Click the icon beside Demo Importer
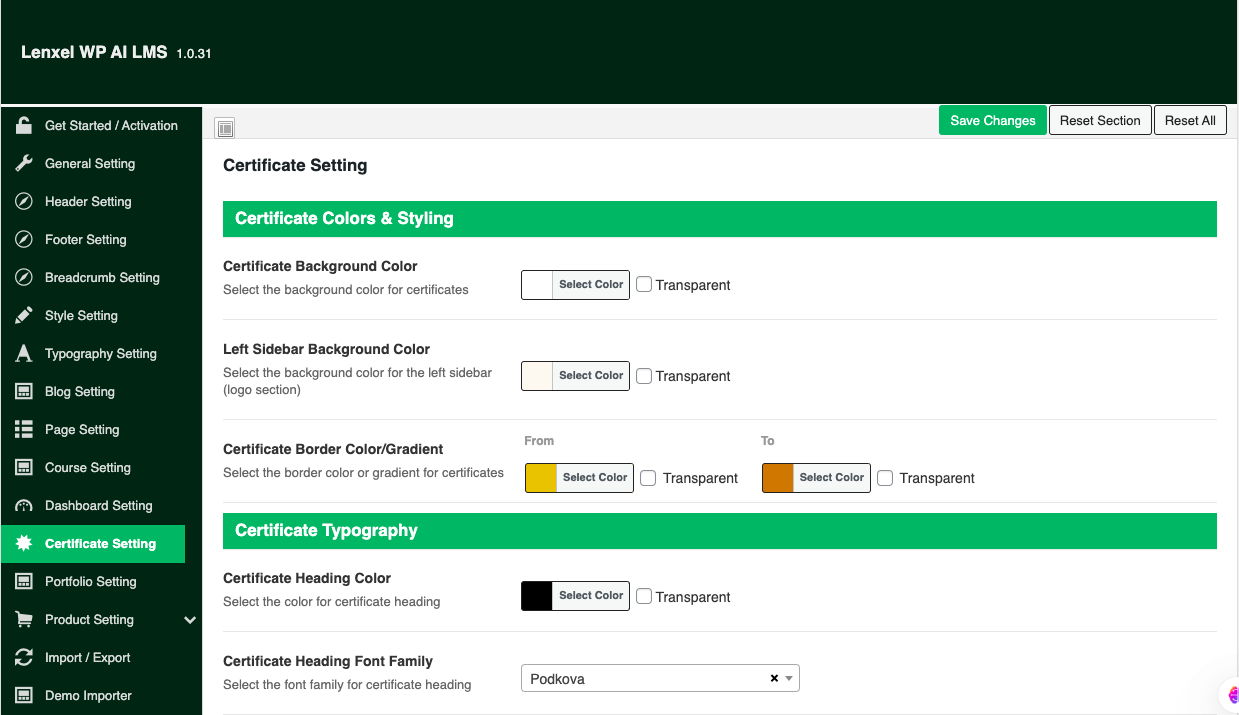This screenshot has height=715, width=1239. coord(24,695)
